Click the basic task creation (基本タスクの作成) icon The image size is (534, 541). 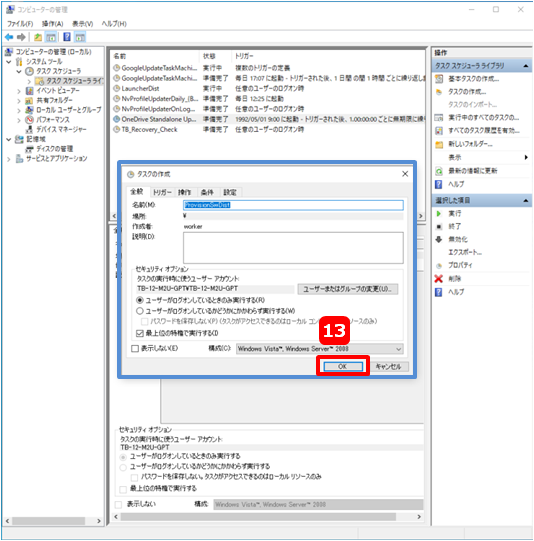pos(439,79)
